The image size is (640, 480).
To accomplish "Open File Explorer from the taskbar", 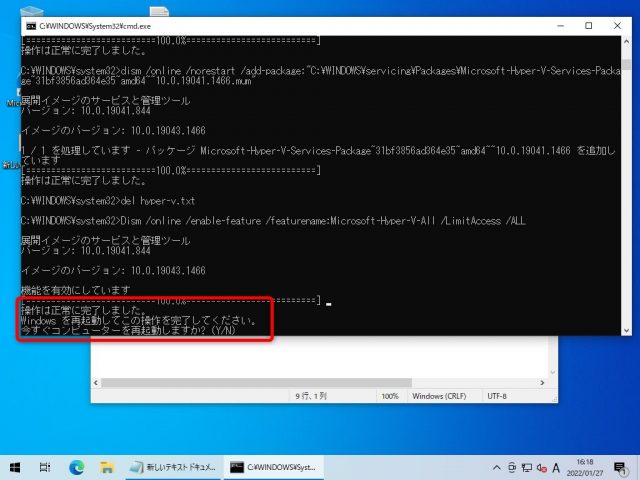I will 108,467.
